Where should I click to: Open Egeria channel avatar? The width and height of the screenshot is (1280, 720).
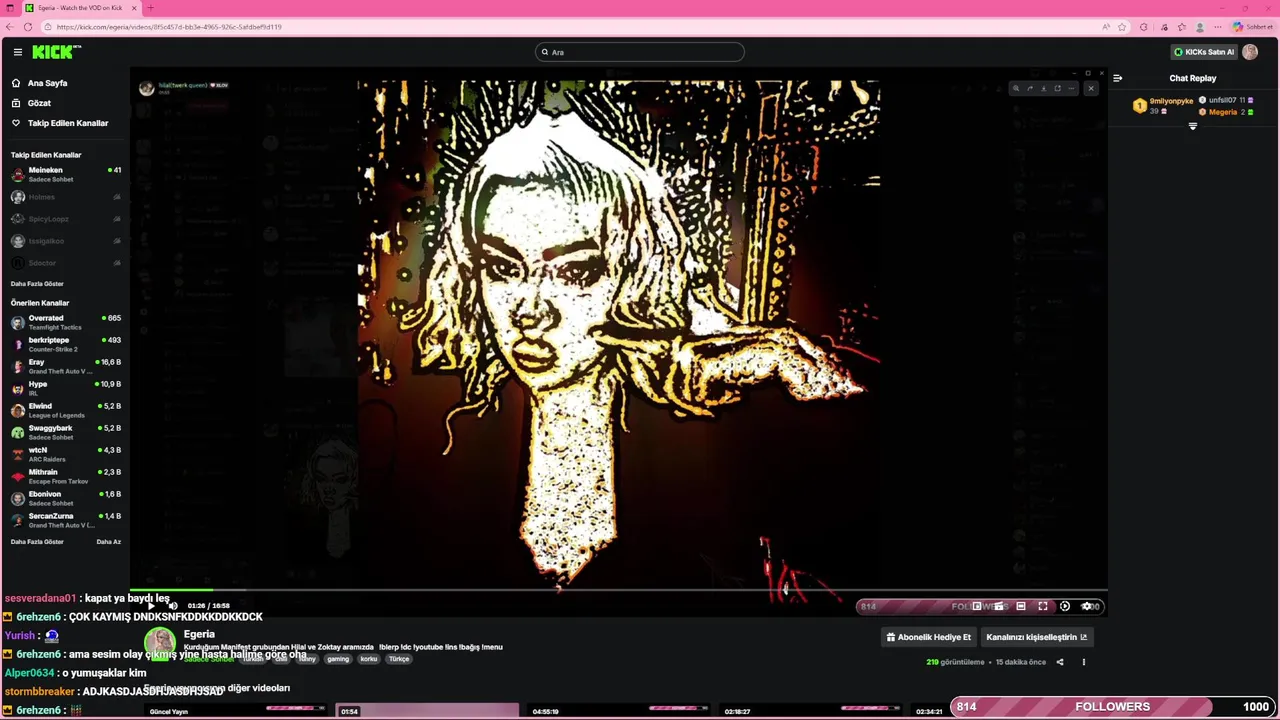pos(160,645)
